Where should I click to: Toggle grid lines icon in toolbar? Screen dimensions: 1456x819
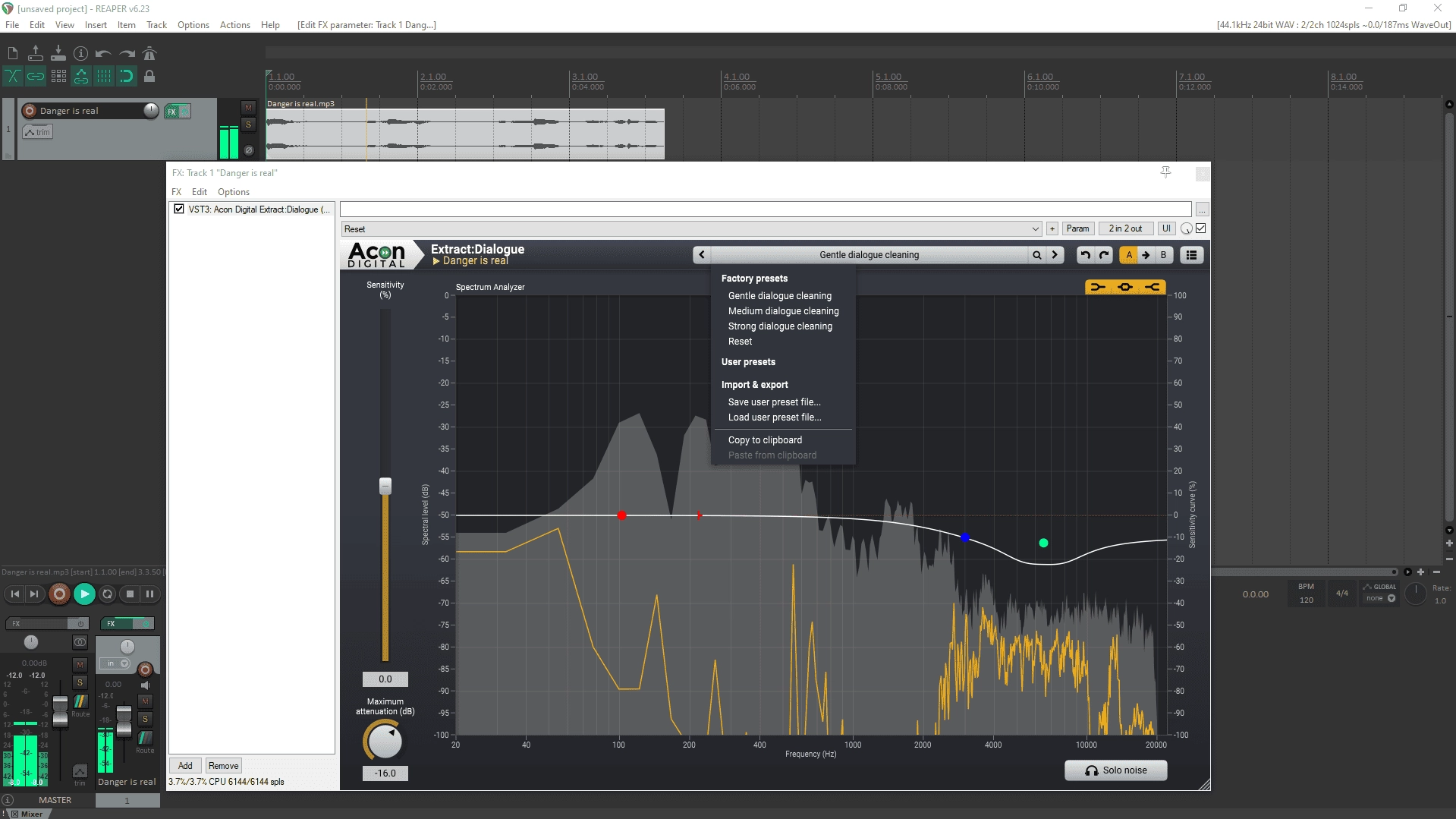tap(104, 76)
